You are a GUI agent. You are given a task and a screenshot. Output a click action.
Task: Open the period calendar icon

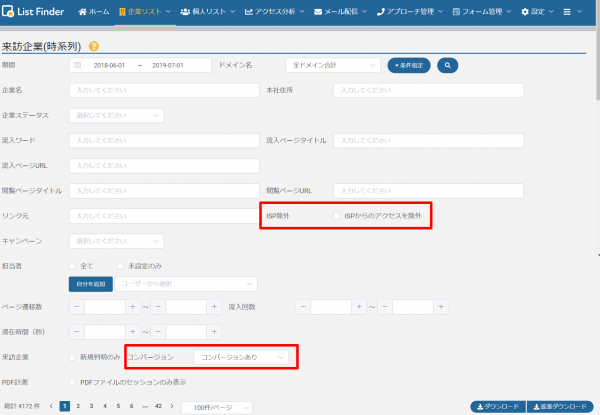pos(77,65)
